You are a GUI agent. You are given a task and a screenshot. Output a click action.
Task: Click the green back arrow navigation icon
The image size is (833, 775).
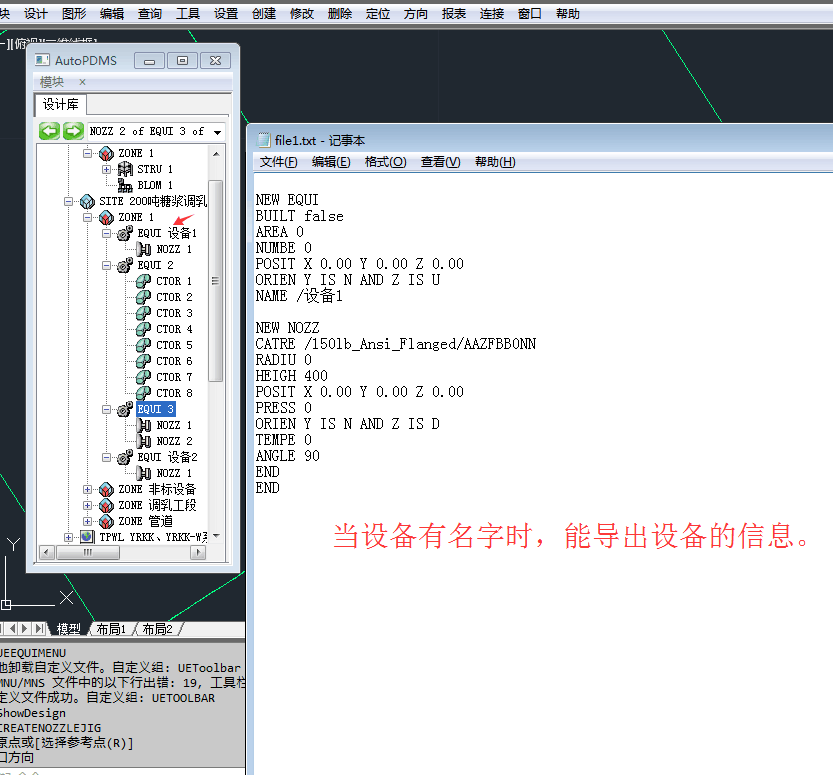49,131
